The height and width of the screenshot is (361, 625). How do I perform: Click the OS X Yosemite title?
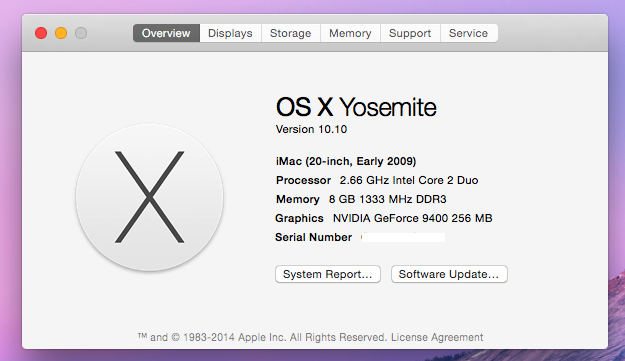tap(356, 107)
